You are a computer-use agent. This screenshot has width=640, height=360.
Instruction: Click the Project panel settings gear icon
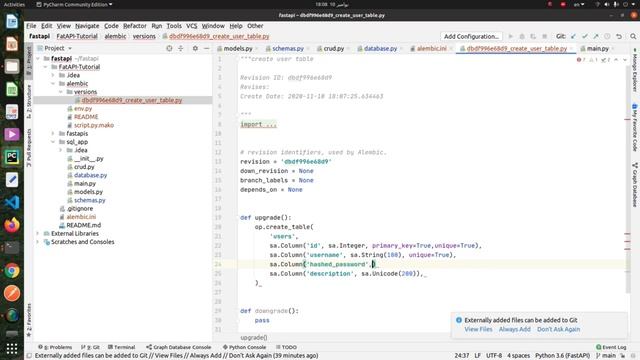[195, 48]
